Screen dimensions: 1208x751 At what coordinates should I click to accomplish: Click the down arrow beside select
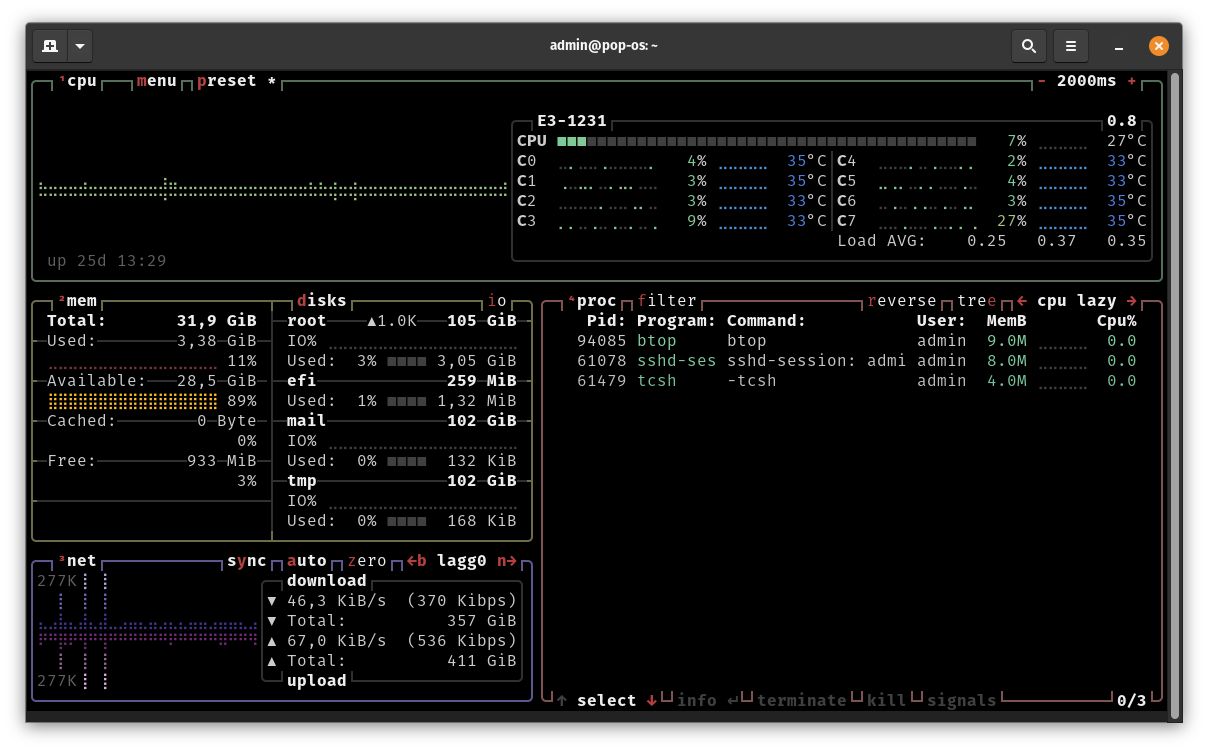tap(652, 701)
